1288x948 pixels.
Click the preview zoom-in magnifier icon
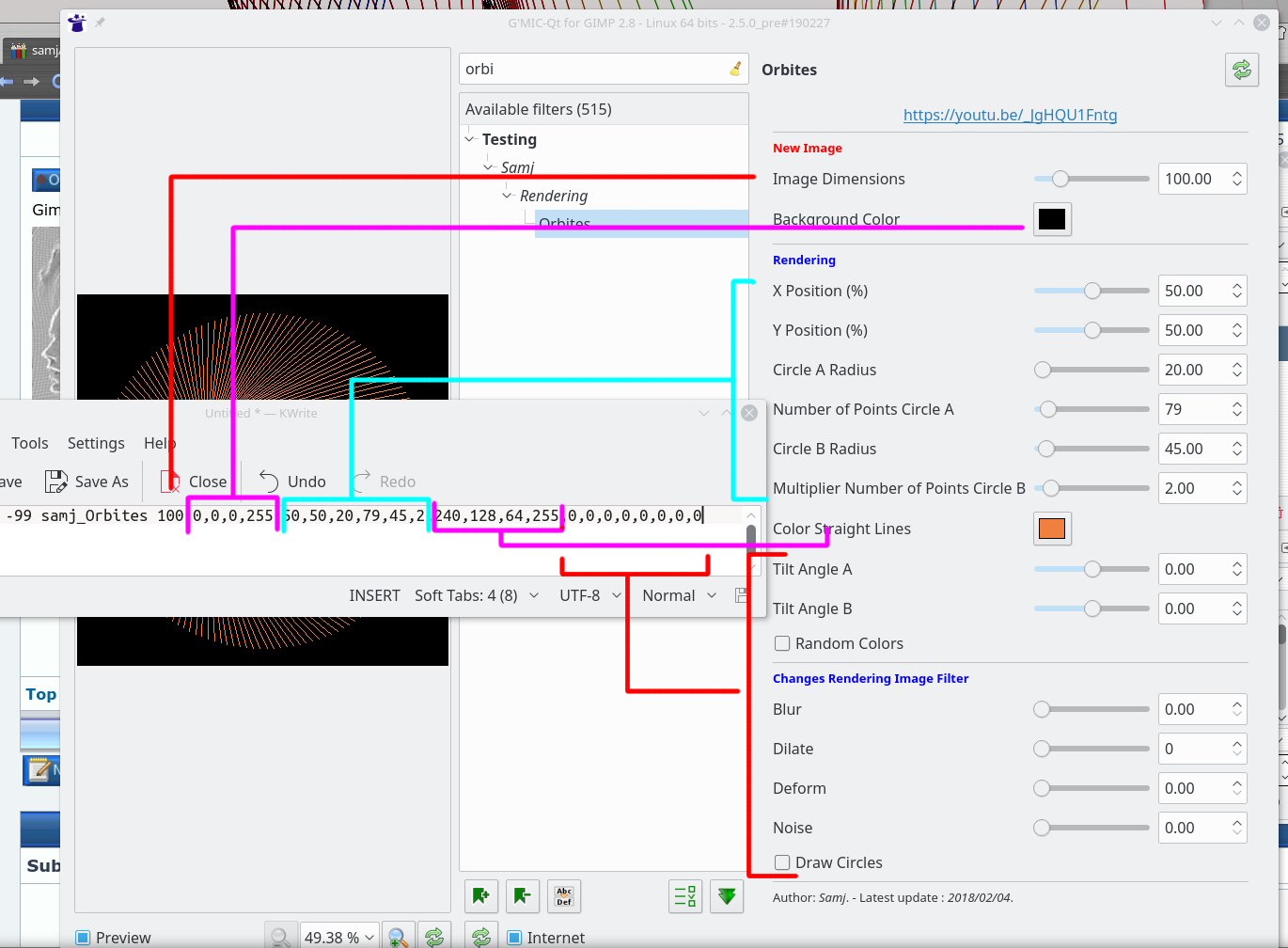click(x=398, y=937)
